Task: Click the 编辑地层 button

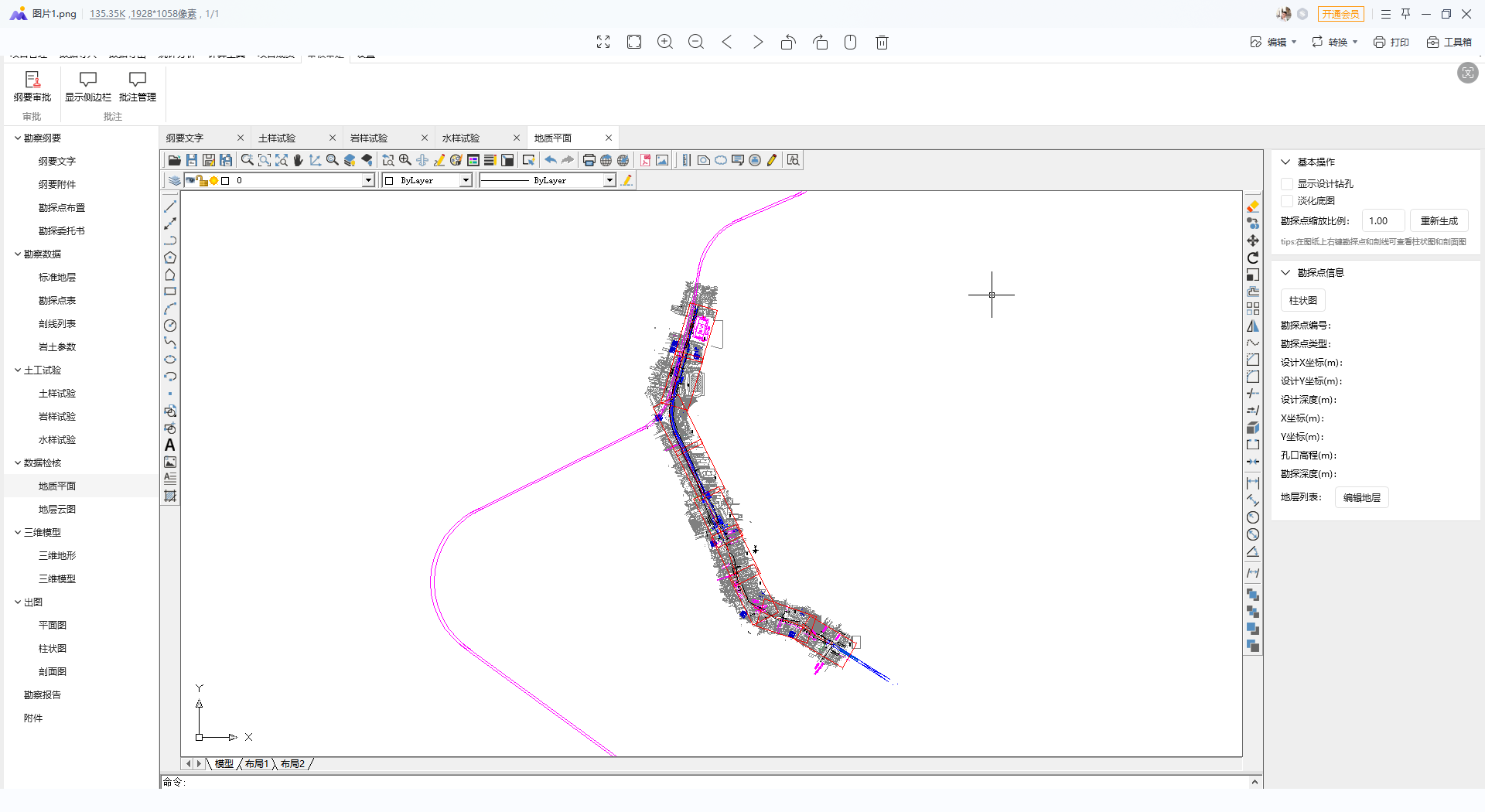Action: point(1362,498)
